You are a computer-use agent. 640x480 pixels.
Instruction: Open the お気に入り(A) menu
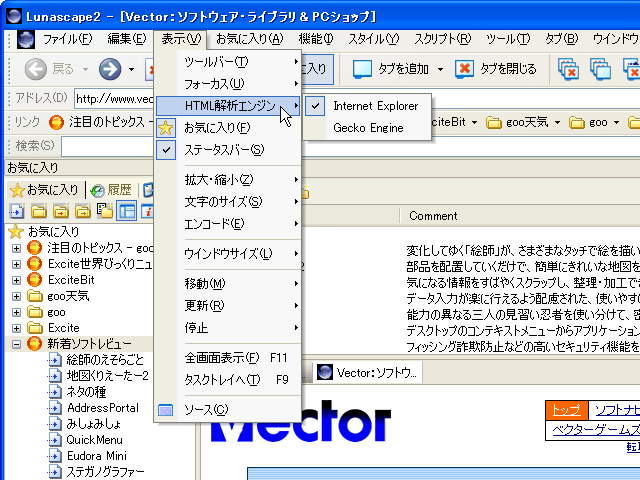[249, 39]
